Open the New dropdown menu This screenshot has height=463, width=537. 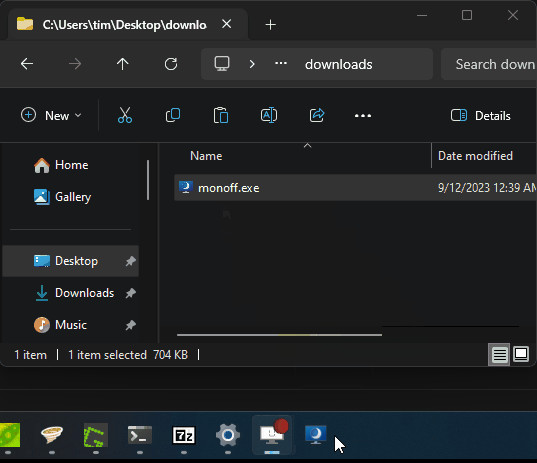coord(51,115)
